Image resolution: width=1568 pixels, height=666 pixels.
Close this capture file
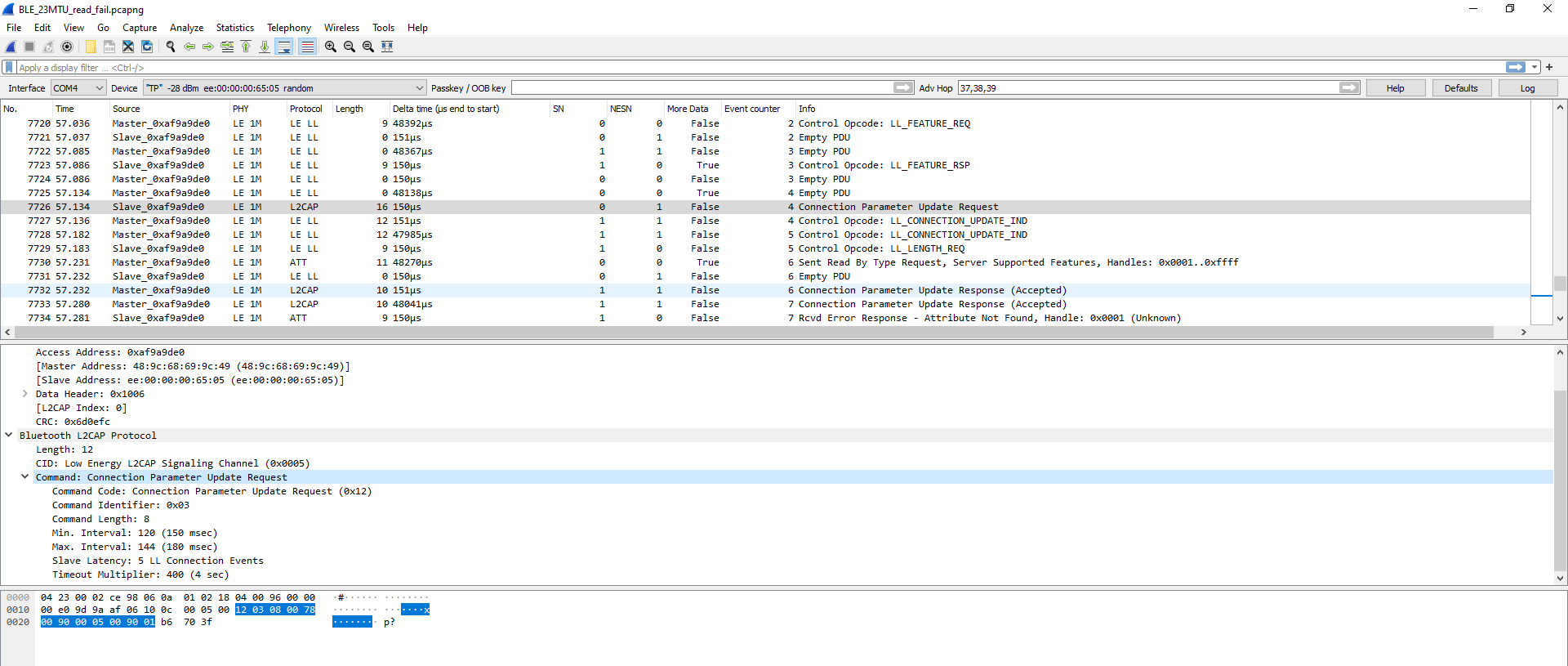pos(128,47)
